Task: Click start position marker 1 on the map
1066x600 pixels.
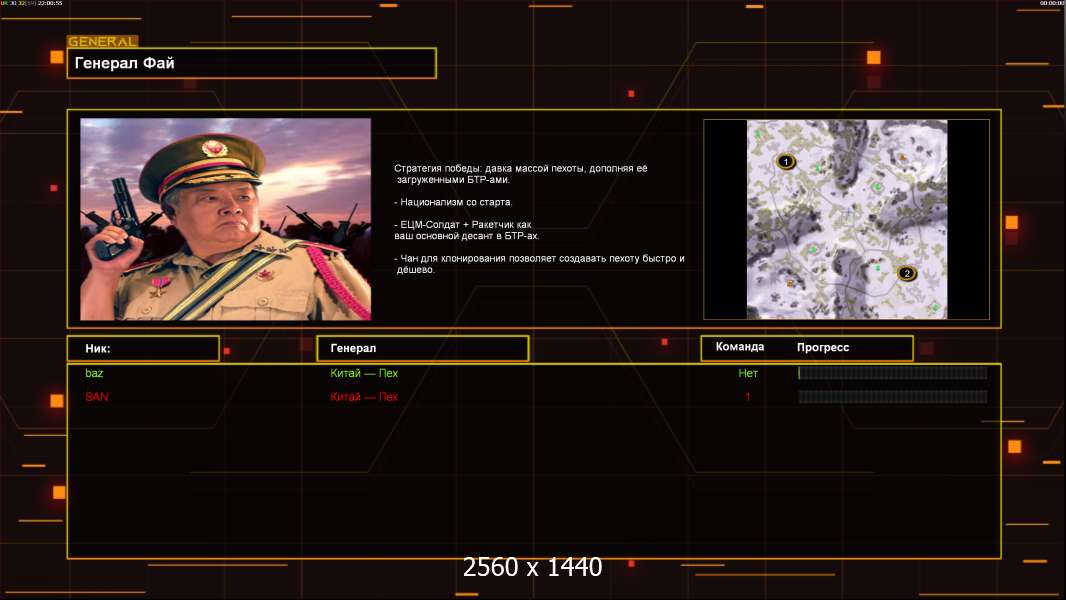Action: click(x=785, y=161)
